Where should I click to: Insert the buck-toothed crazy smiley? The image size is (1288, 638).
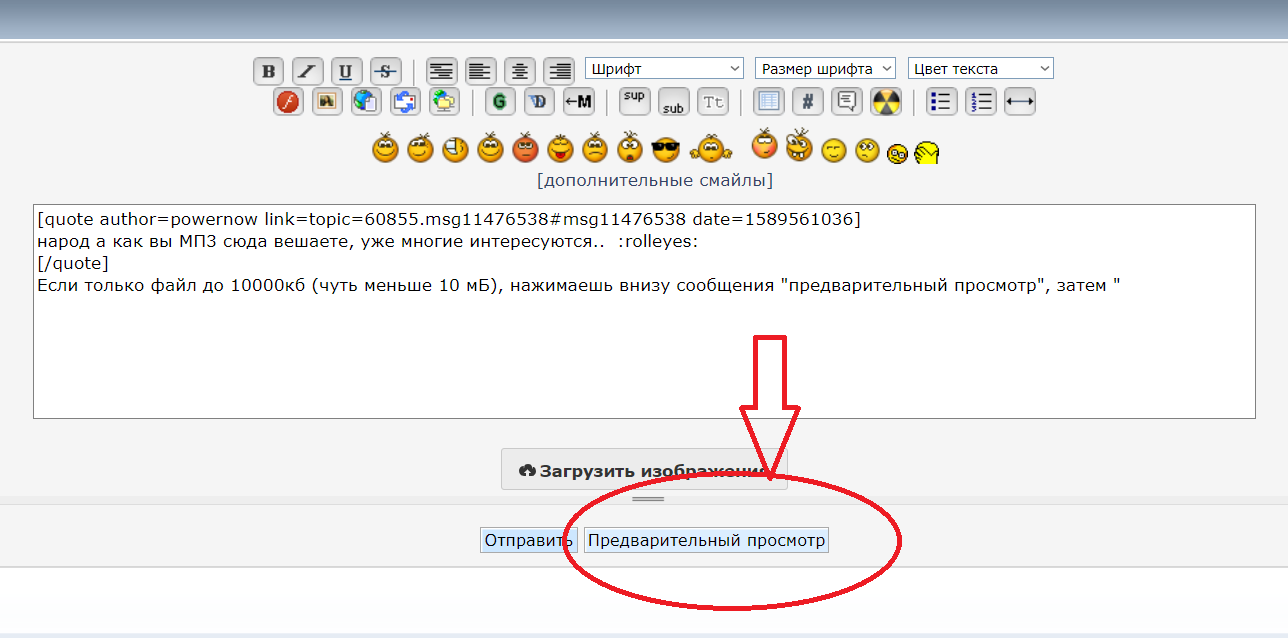pyautogui.click(x=798, y=146)
